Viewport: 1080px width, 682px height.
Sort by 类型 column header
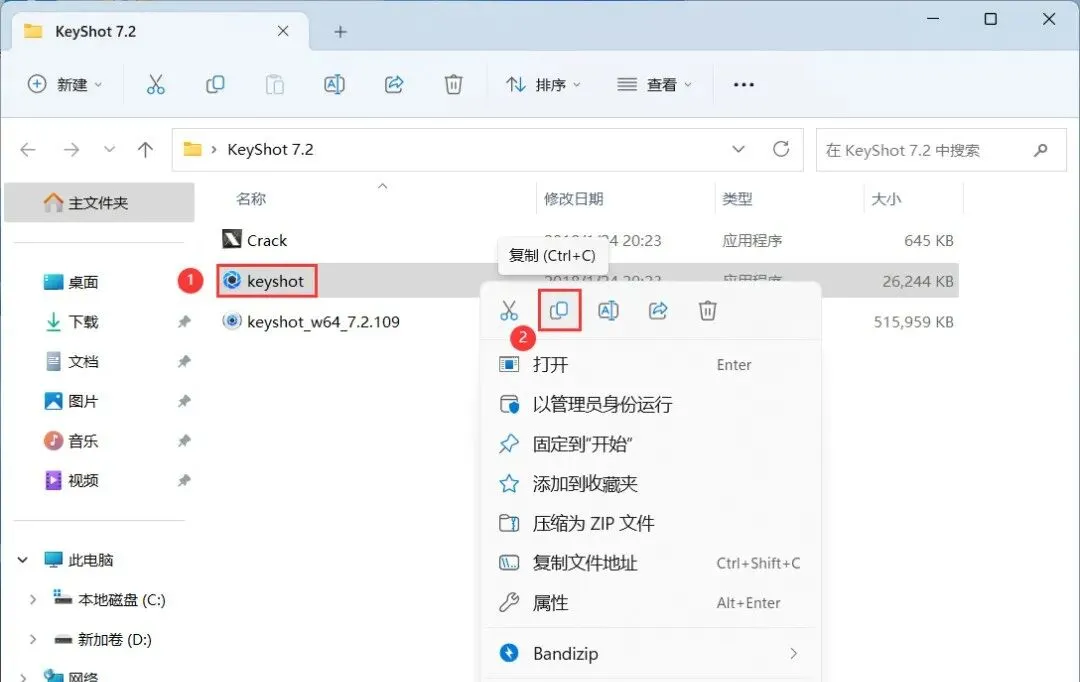(x=737, y=199)
